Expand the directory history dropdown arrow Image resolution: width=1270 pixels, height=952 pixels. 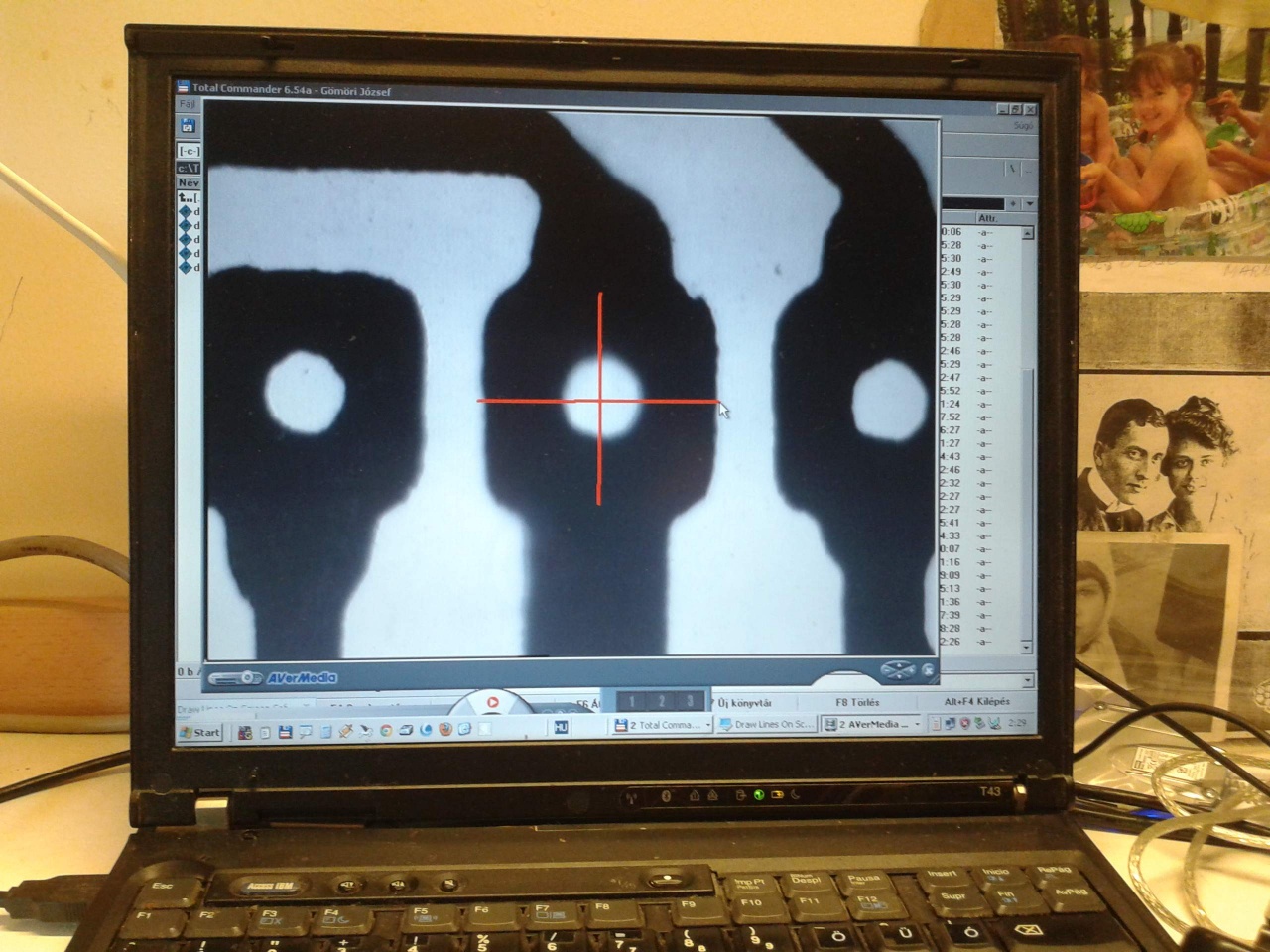tap(1029, 203)
